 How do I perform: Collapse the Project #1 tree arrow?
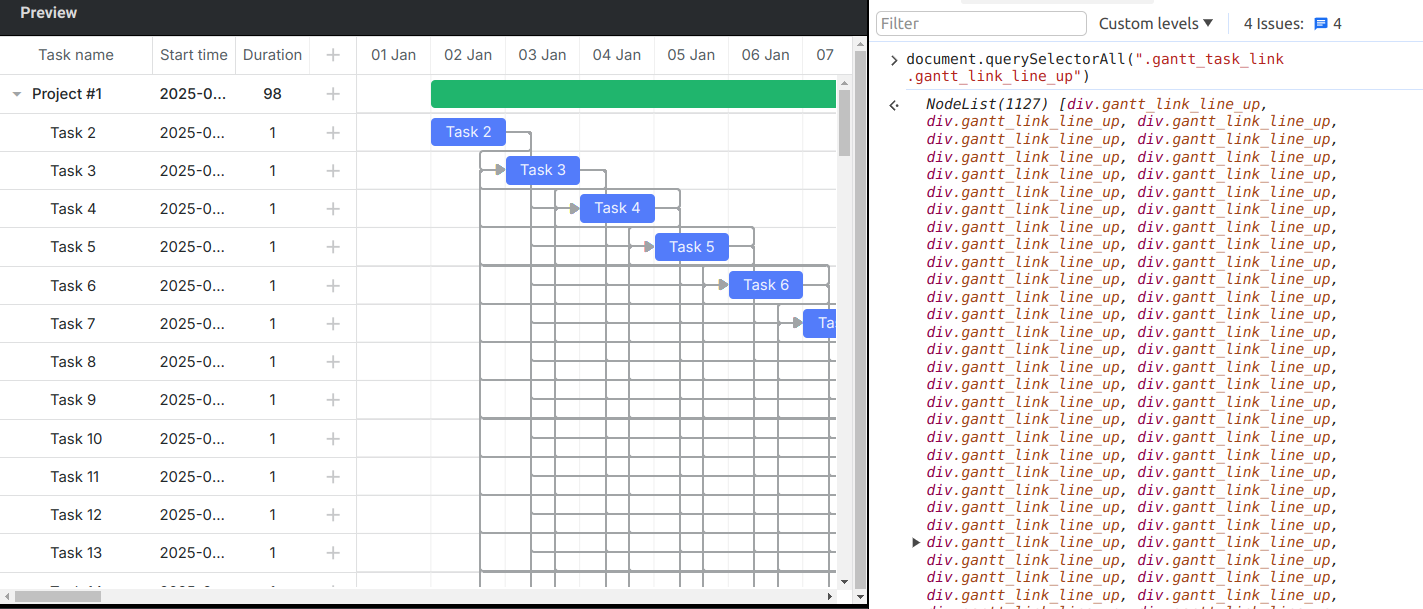(x=17, y=94)
